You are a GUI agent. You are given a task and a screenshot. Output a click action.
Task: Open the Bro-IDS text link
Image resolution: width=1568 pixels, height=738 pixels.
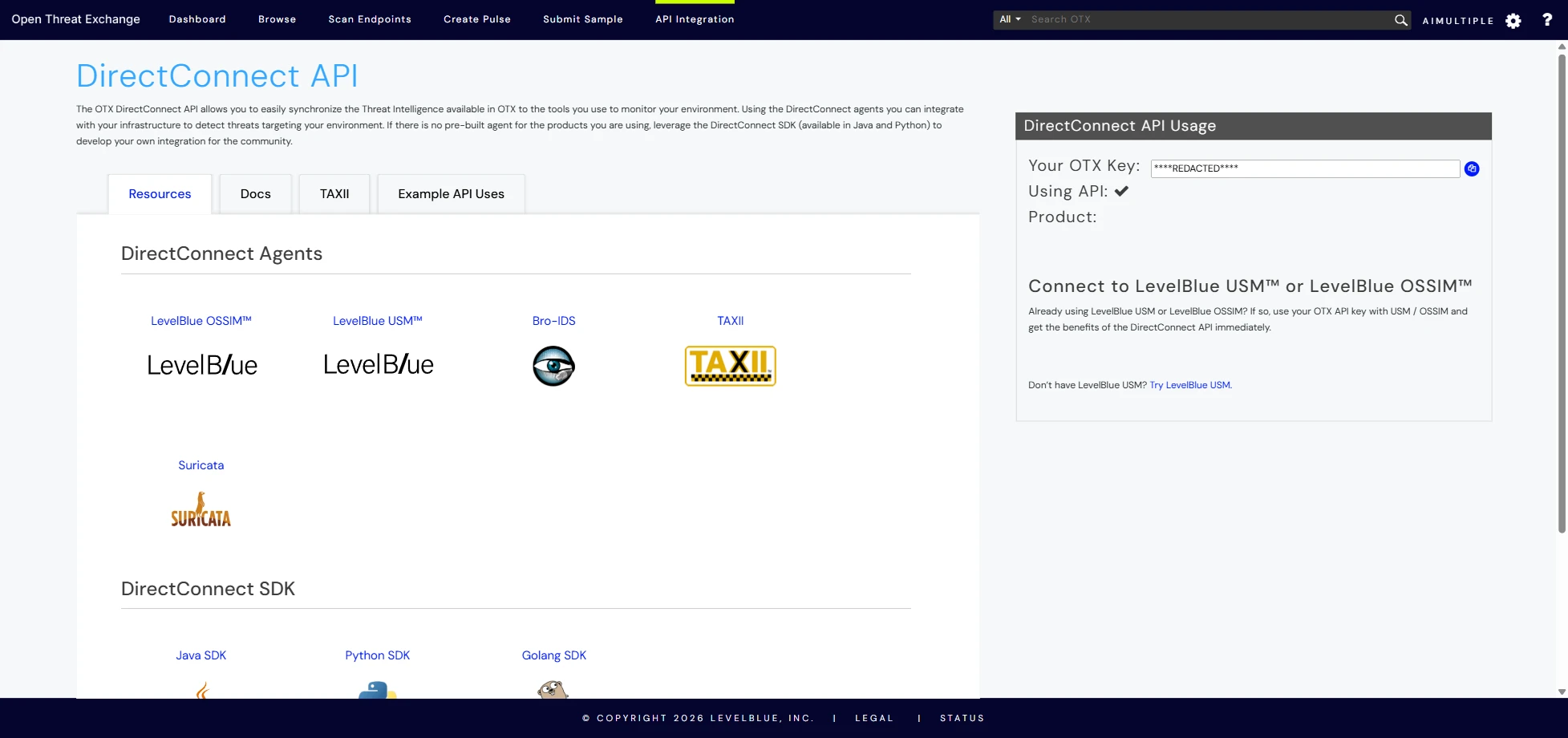click(x=553, y=321)
